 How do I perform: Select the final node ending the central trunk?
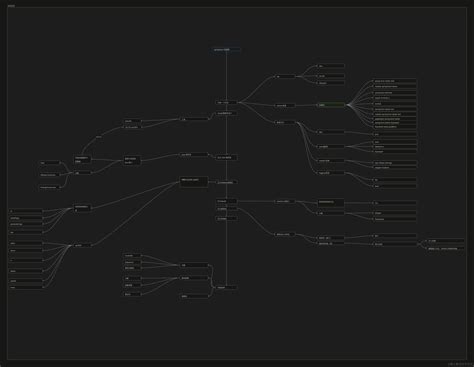click(227, 287)
